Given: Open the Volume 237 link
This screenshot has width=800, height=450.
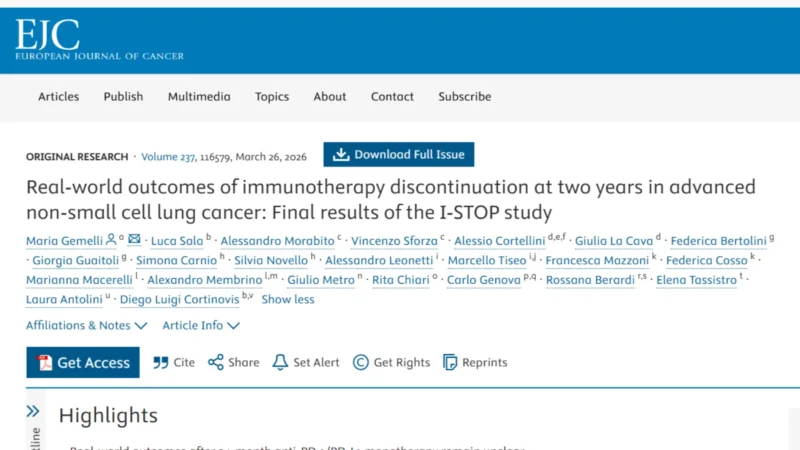Looking at the screenshot, I should coord(168,157).
